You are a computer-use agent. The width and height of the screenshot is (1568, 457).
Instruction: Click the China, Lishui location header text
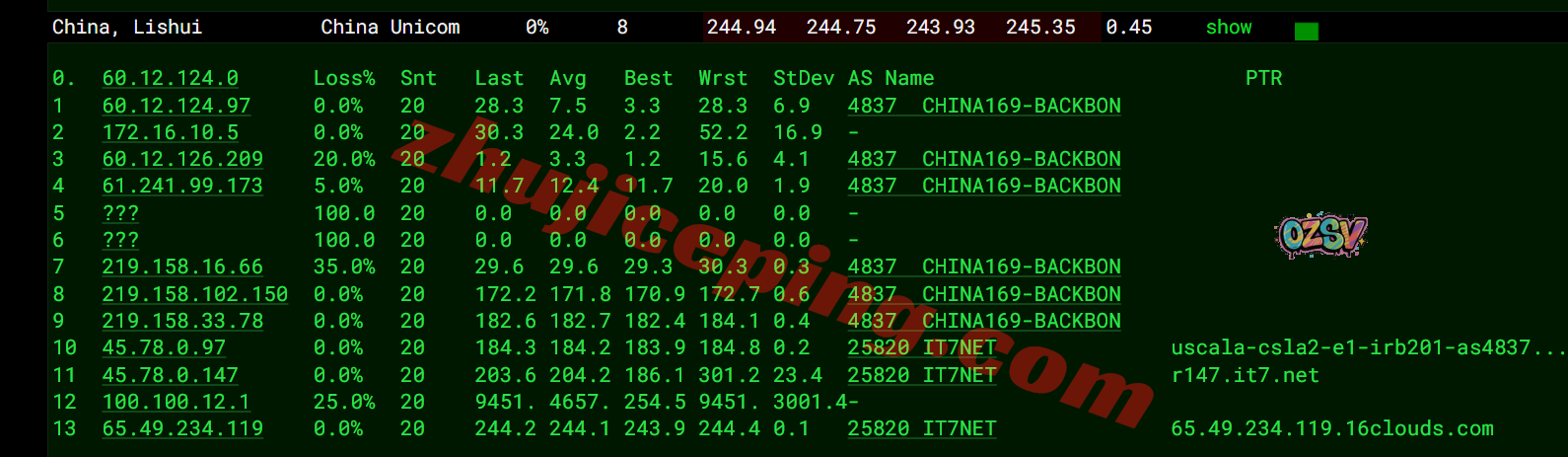(x=126, y=28)
